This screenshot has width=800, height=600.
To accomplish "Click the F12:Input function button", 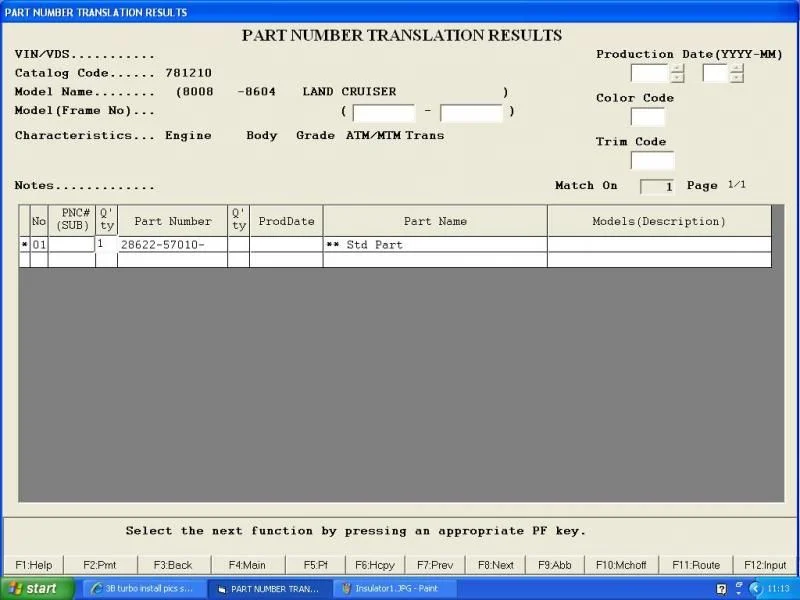I will pyautogui.click(x=765, y=565).
